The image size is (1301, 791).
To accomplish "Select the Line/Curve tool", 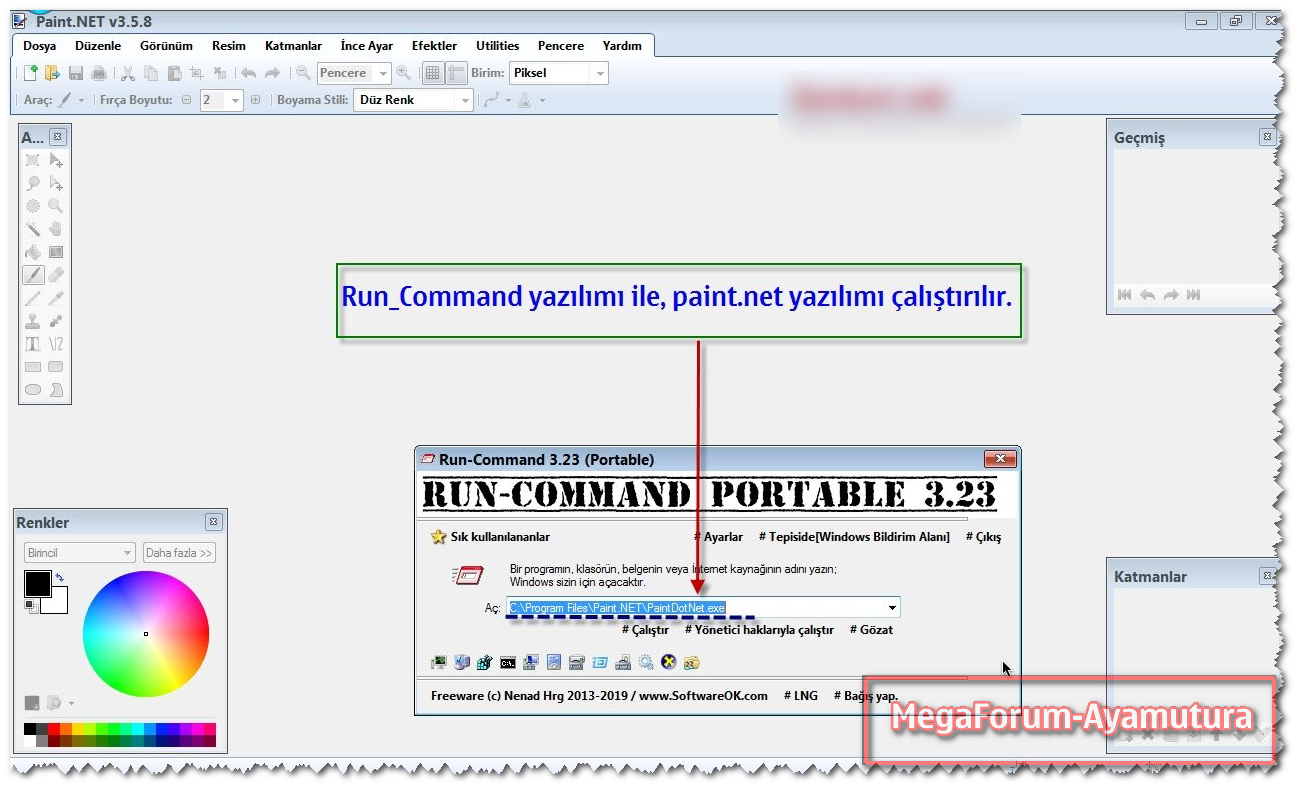I will point(56,344).
